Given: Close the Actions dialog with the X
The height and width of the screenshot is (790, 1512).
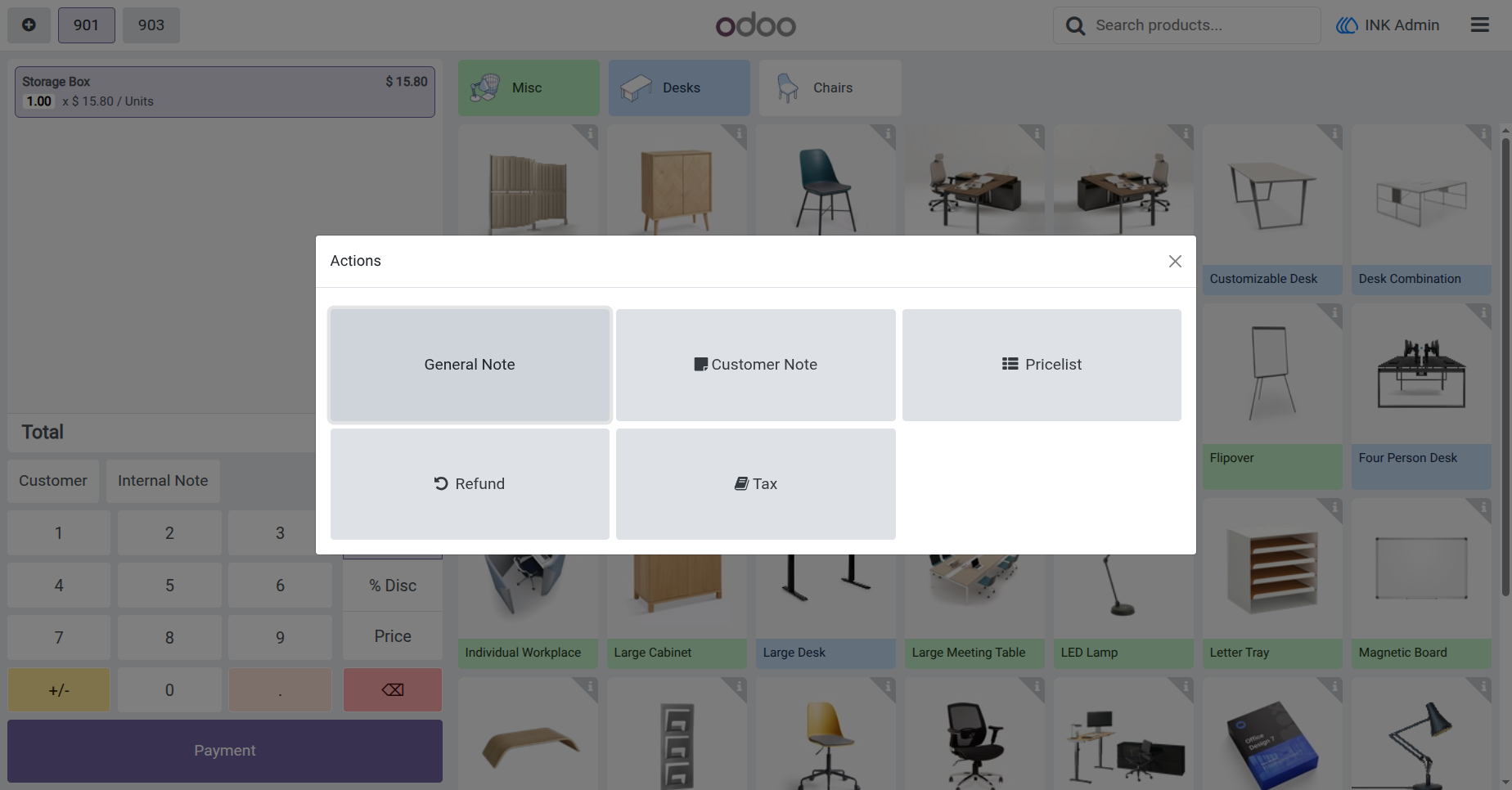Looking at the screenshot, I should pyautogui.click(x=1175, y=261).
